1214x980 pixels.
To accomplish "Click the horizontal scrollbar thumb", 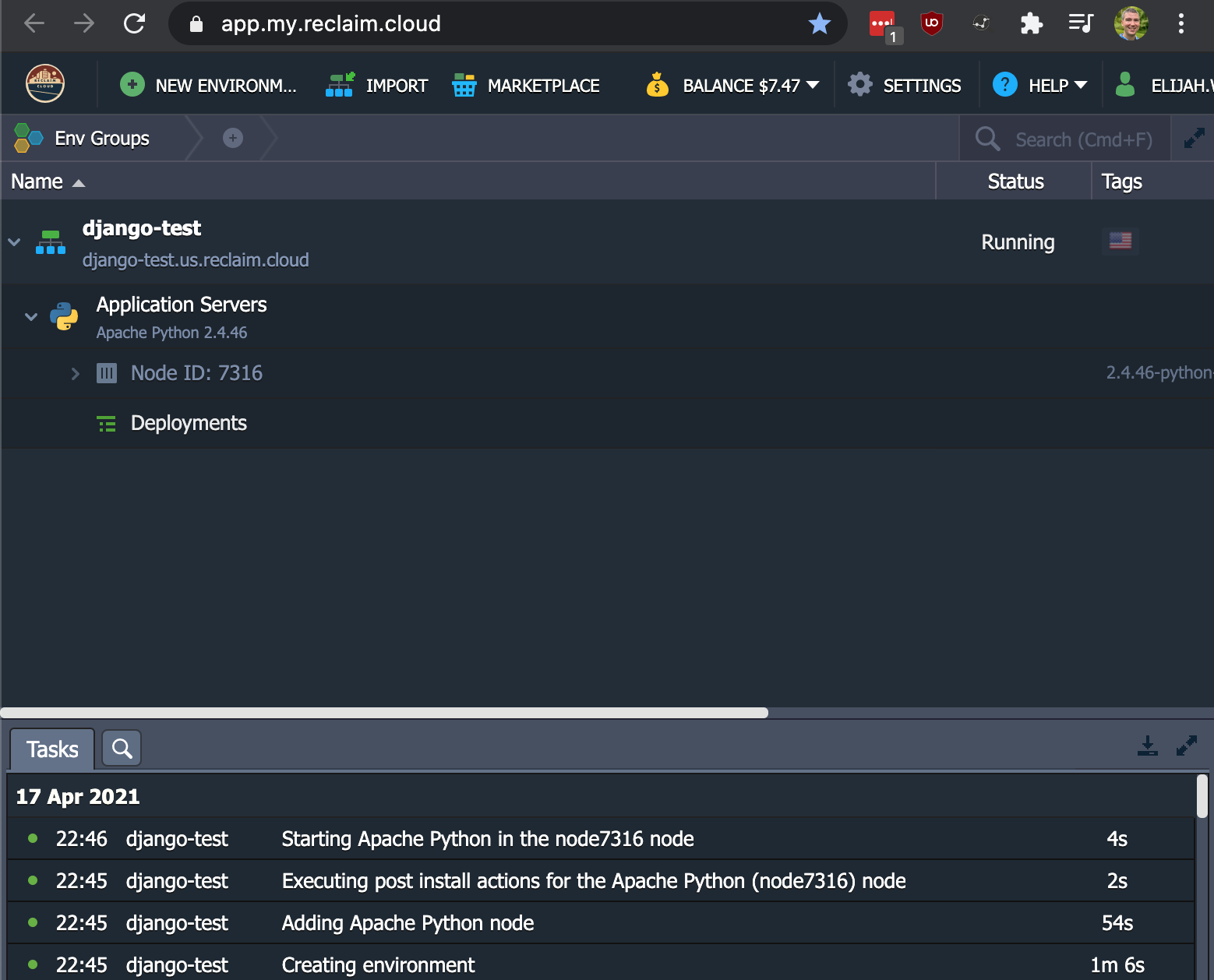I will coord(384,713).
